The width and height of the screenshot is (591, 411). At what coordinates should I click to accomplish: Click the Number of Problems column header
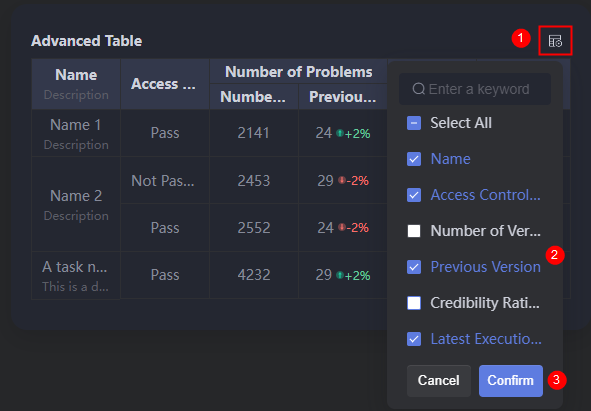point(299,71)
